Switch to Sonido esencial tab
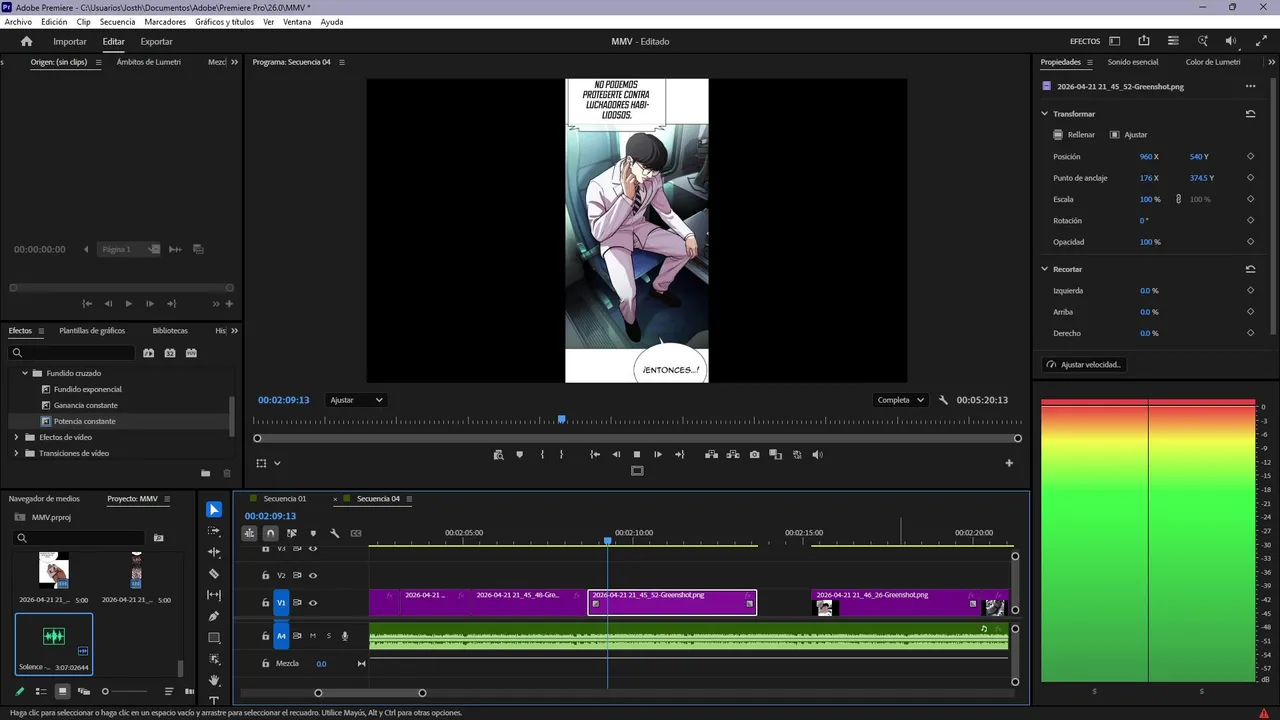 click(x=1132, y=62)
